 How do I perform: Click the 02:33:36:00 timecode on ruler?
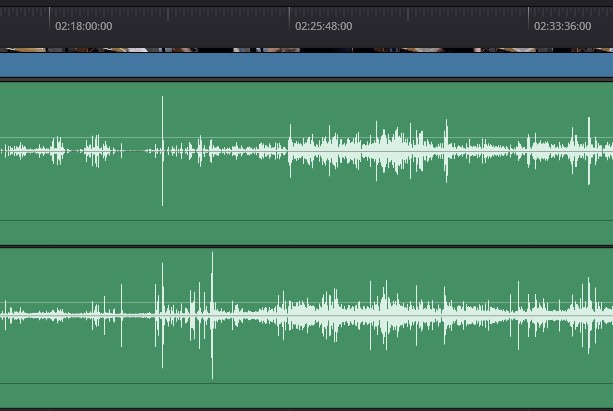tap(562, 26)
